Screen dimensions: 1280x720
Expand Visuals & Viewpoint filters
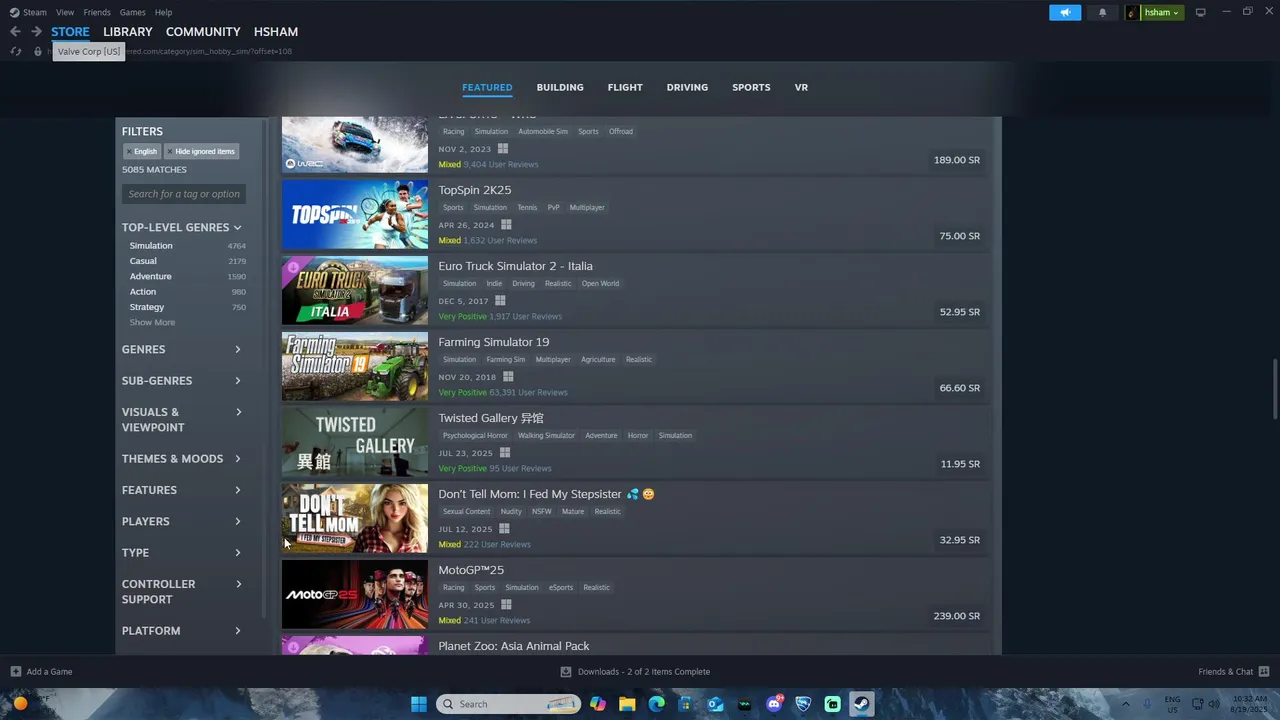[x=182, y=419]
